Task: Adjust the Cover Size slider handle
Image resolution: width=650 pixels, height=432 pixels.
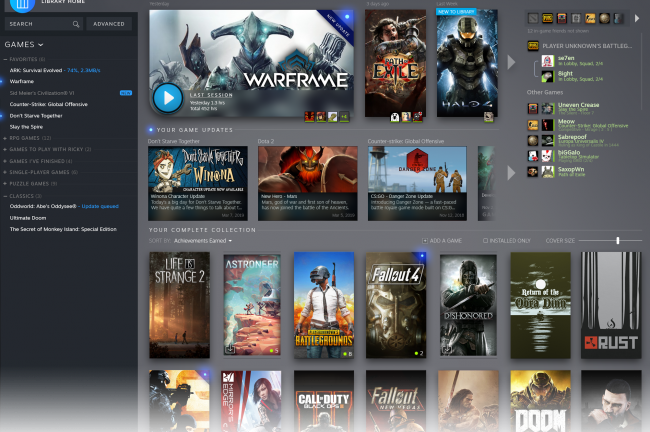Action: coord(618,240)
